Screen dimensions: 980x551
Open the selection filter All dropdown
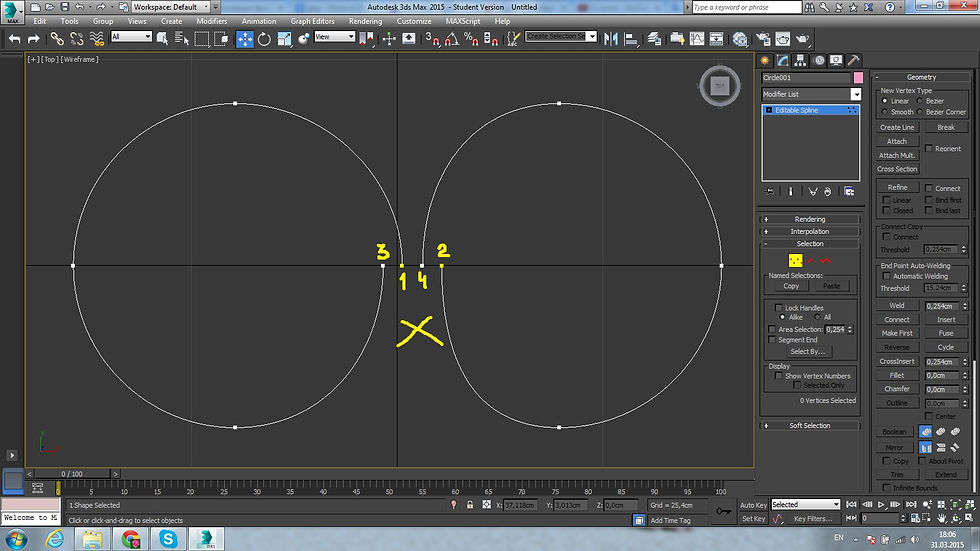click(131, 37)
